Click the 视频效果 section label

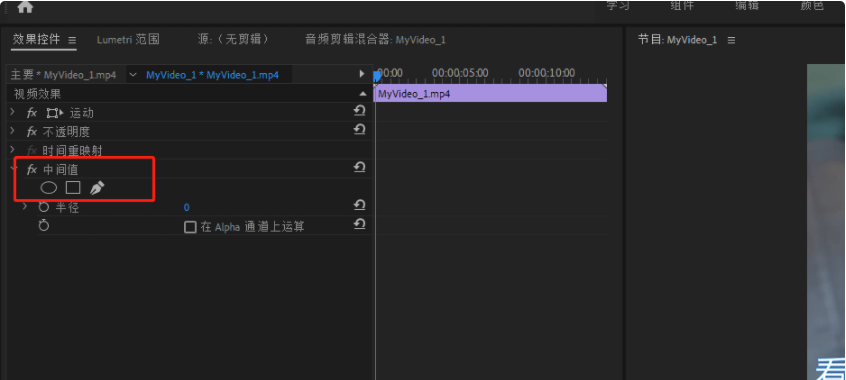[37, 94]
